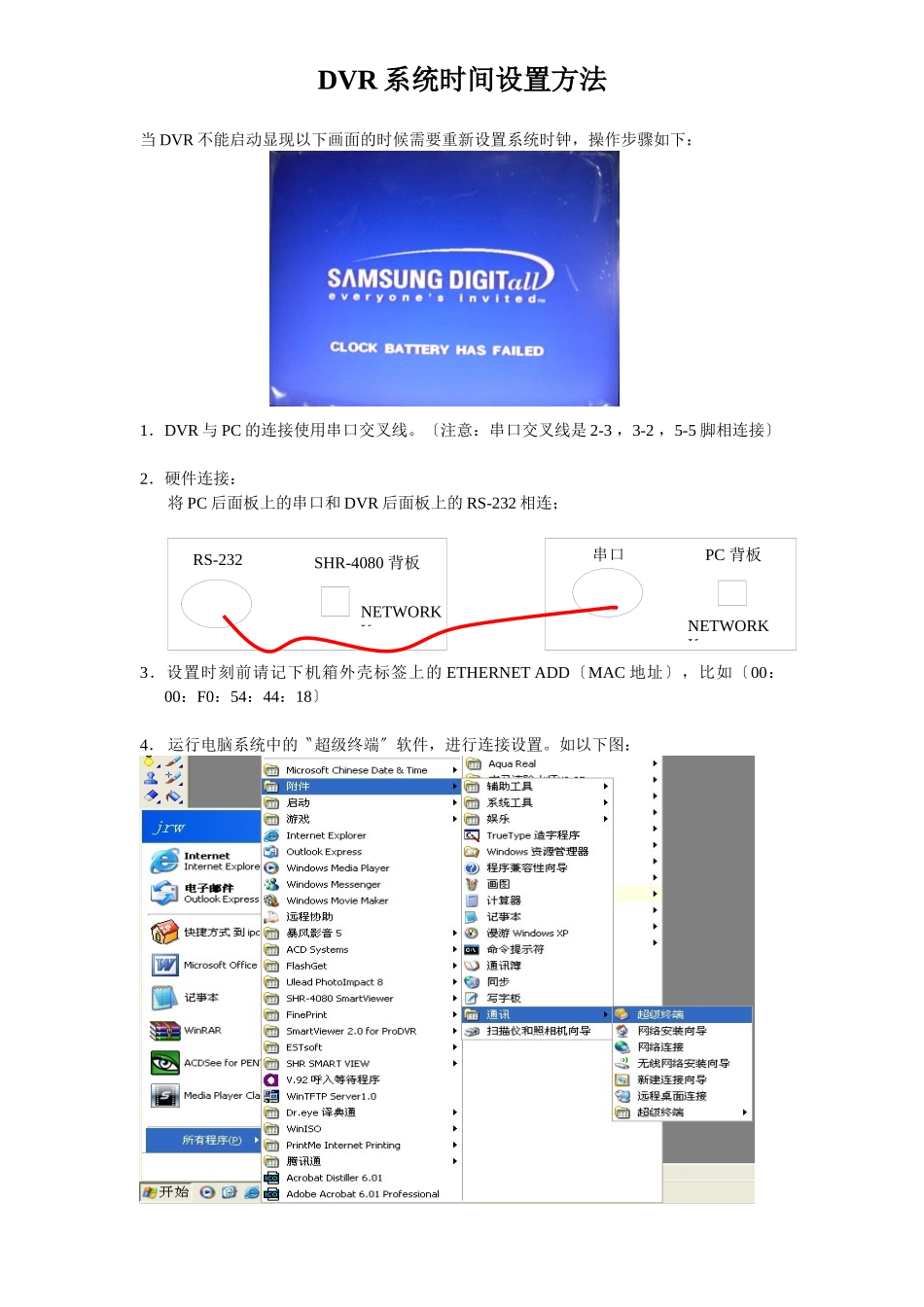Screen dimensions: 924x1307
Task: Click the 开始 Start button
Action: (166, 1192)
